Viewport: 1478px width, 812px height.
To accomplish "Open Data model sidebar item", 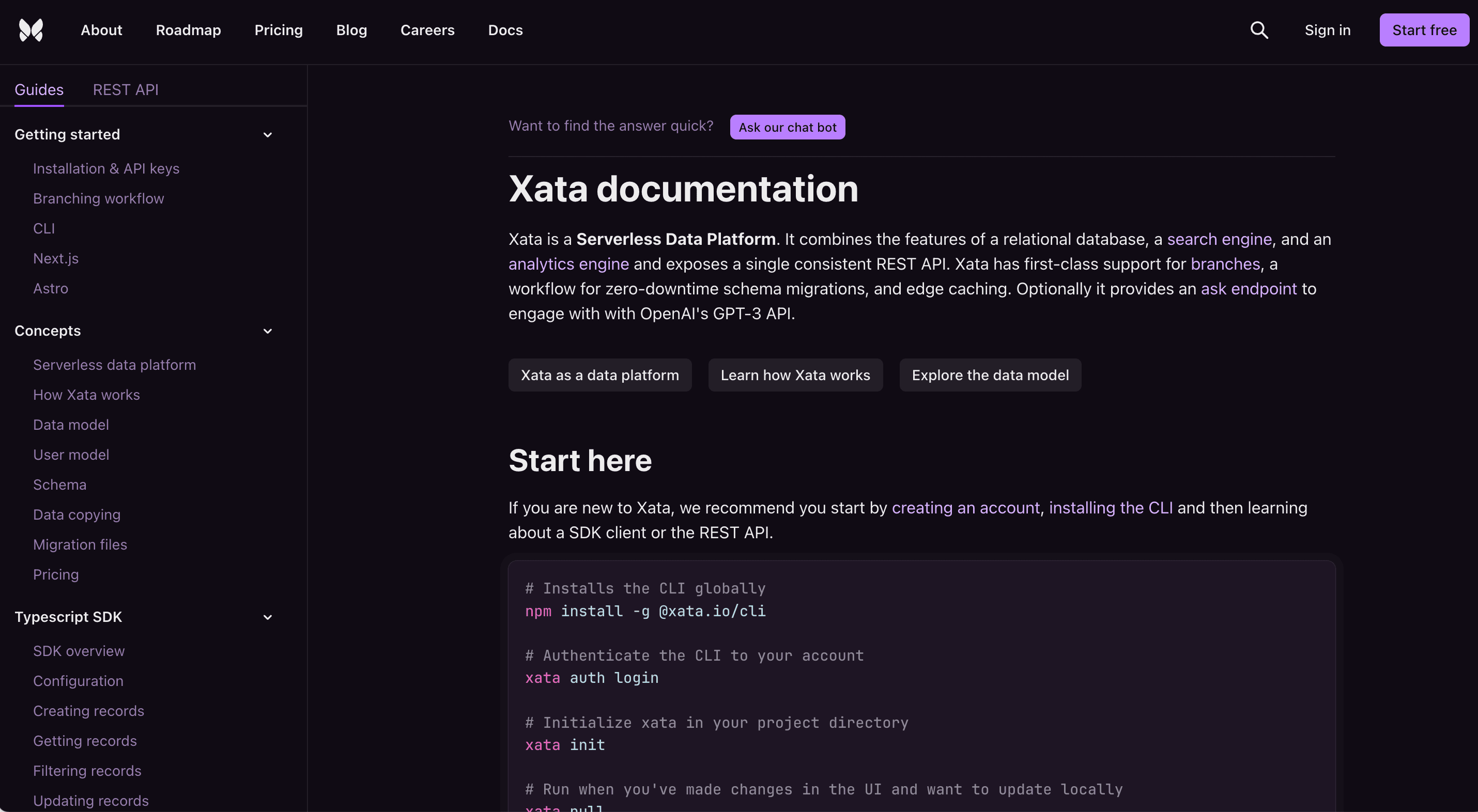I will tap(71, 425).
